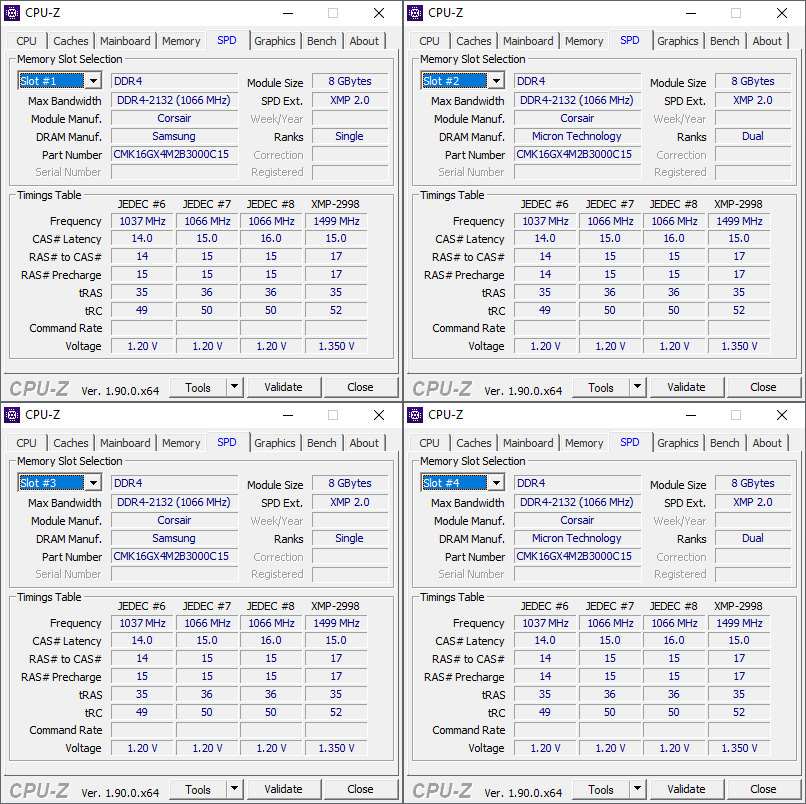Switch to the CPU tab in Slot #4 window
This screenshot has height=804, width=806.
point(429,443)
